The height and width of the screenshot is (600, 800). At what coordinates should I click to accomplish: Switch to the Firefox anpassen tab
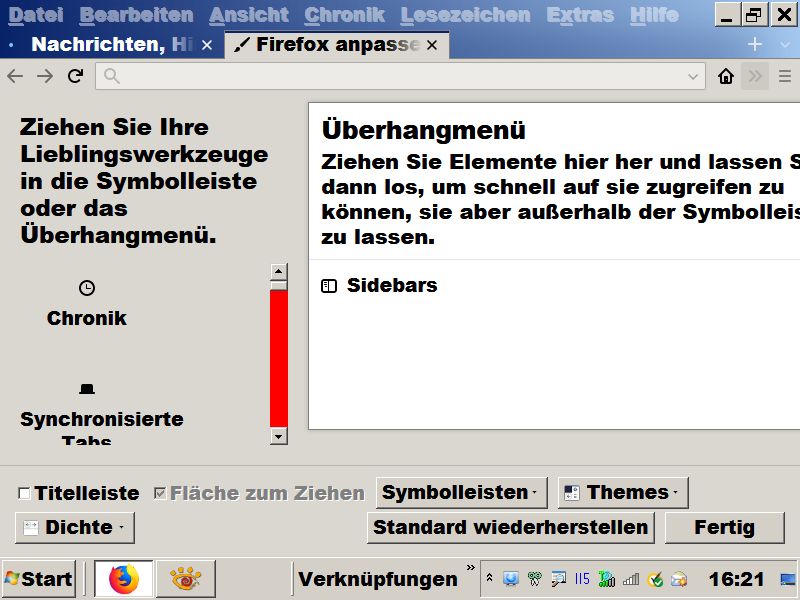tap(337, 45)
